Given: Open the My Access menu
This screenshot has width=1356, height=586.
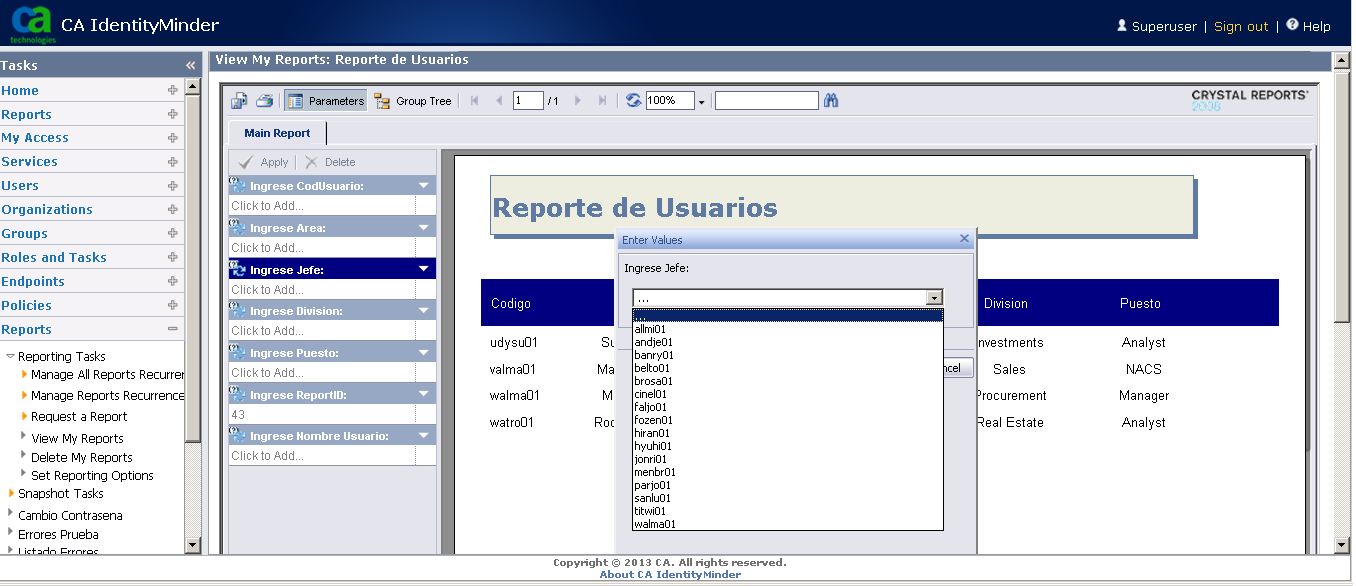Looking at the screenshot, I should (35, 138).
